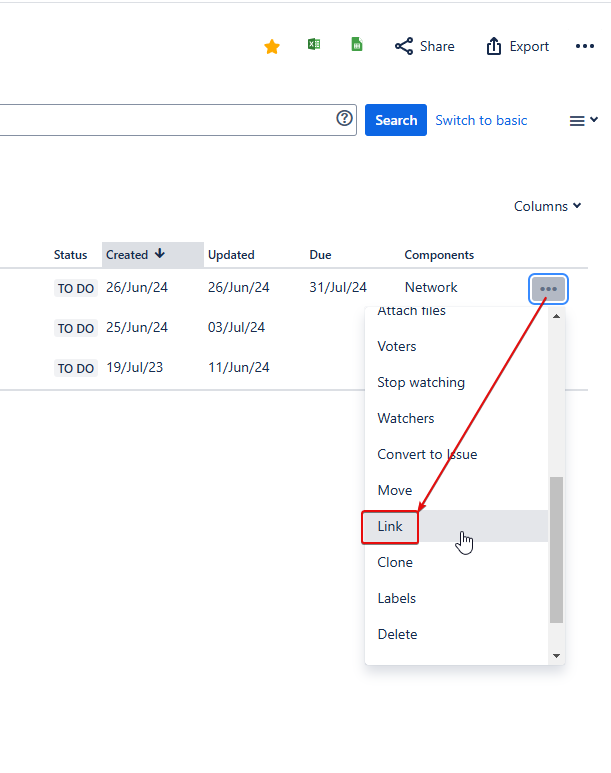Sort by the Updated column header
The height and width of the screenshot is (773, 611).
point(231,255)
